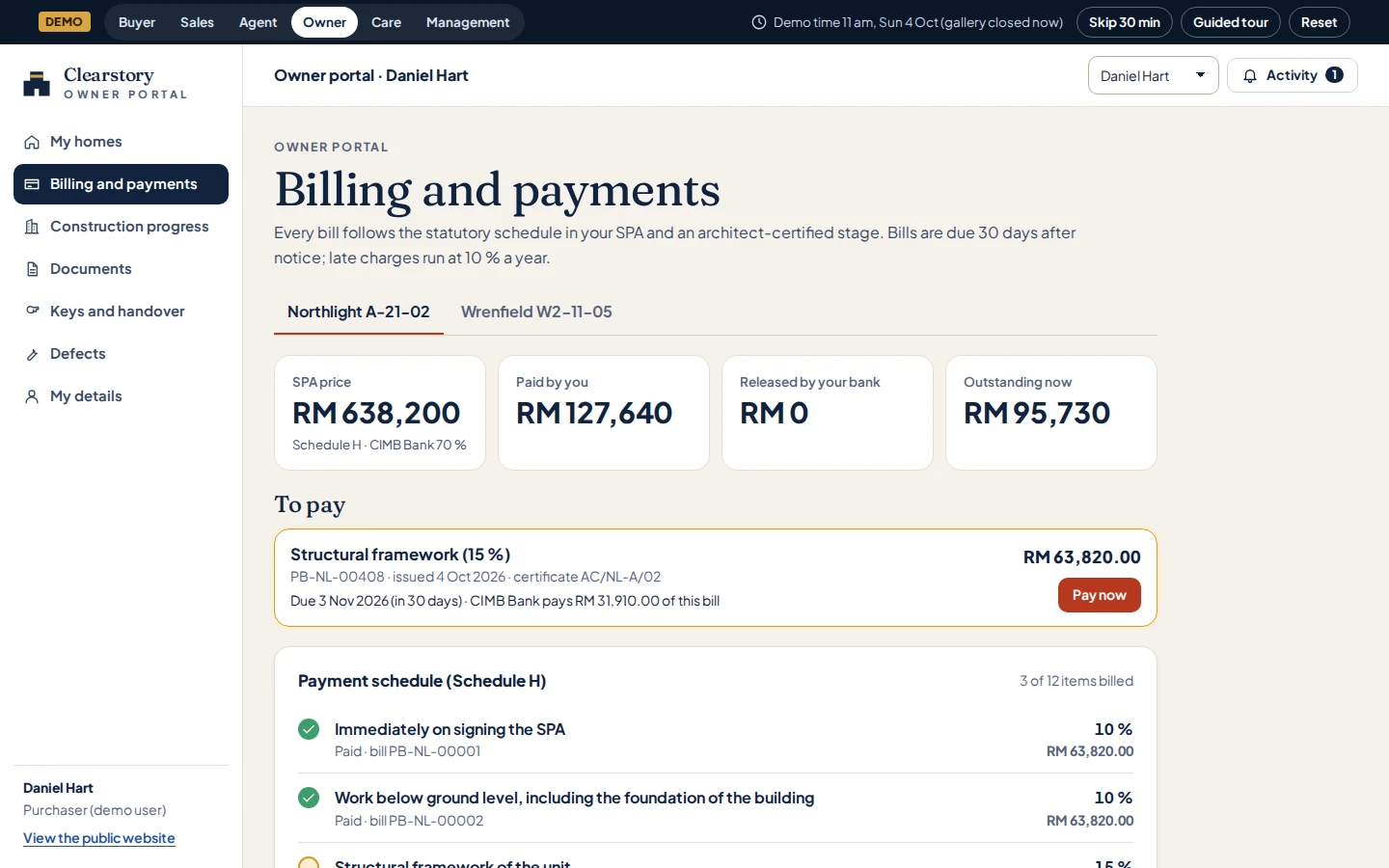Click the Skip 30 min button

pyautogui.click(x=1125, y=22)
